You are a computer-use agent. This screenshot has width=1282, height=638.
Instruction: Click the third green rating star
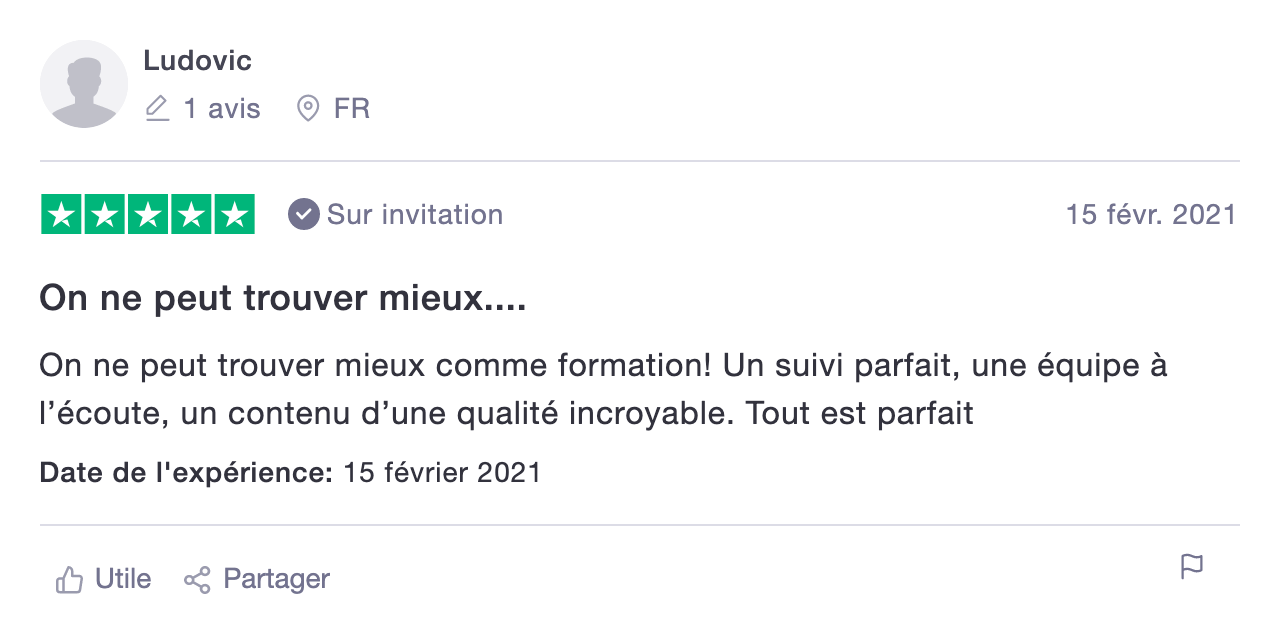(148, 214)
